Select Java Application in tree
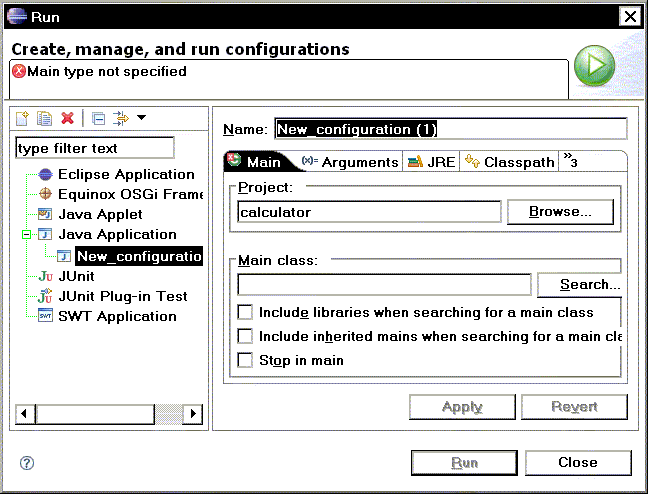 117,234
